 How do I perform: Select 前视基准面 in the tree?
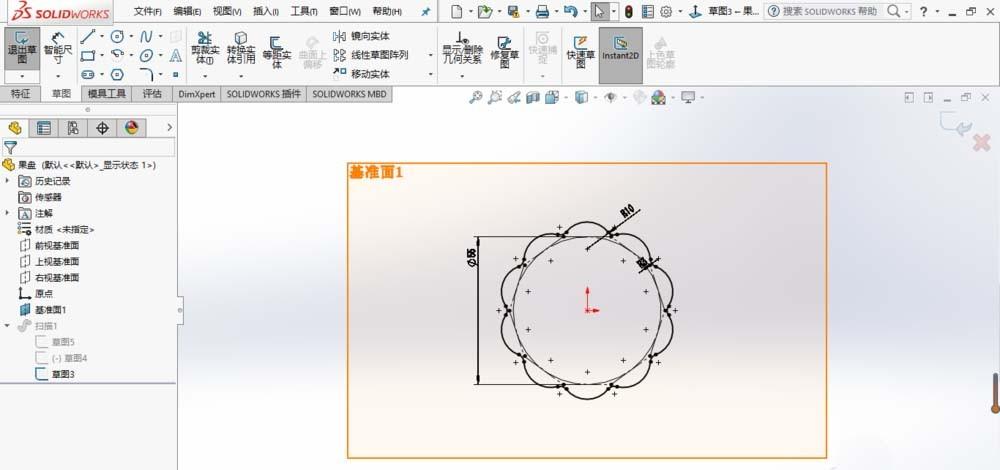57,246
